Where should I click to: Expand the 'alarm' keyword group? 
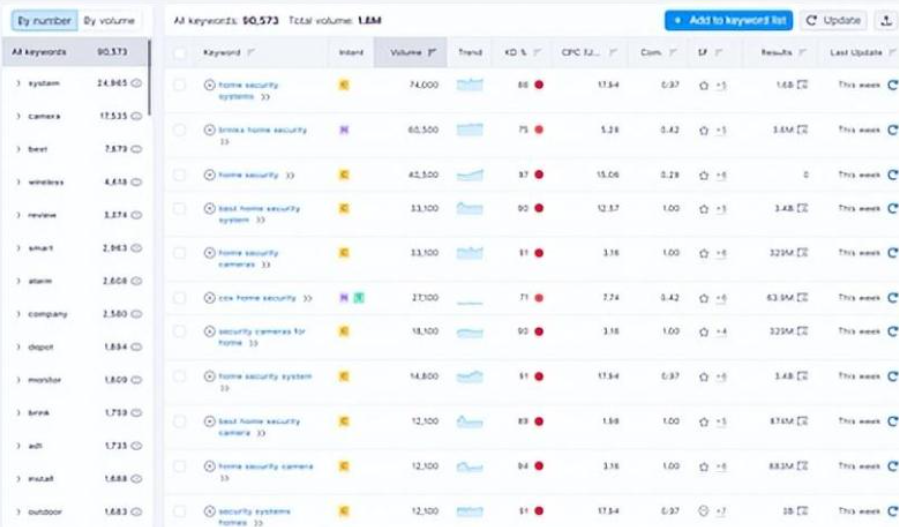pyautogui.click(x=18, y=281)
